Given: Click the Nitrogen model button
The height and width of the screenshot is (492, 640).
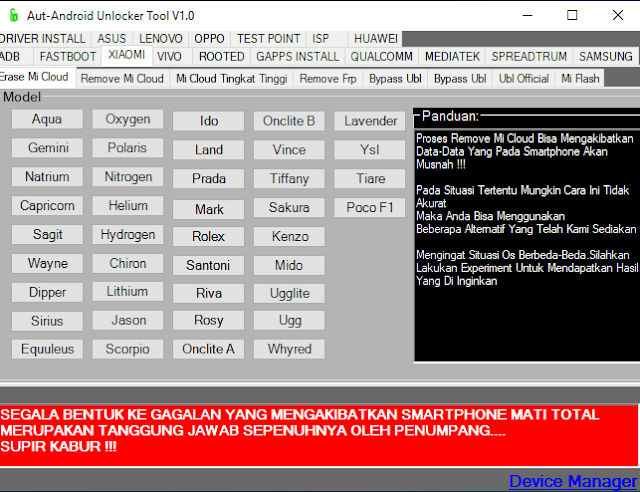Looking at the screenshot, I should tap(128, 177).
